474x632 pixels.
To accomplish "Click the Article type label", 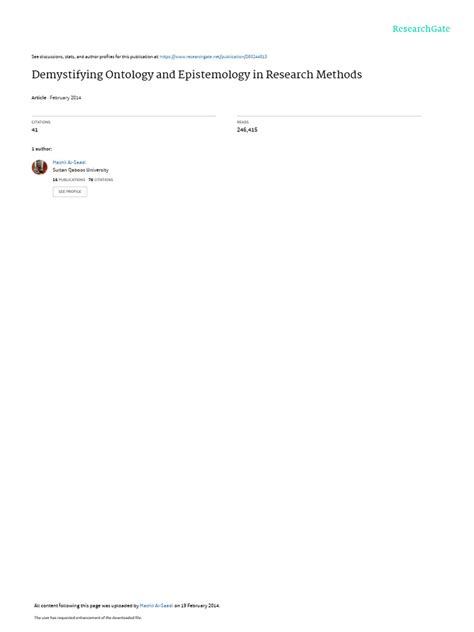I will pos(39,98).
